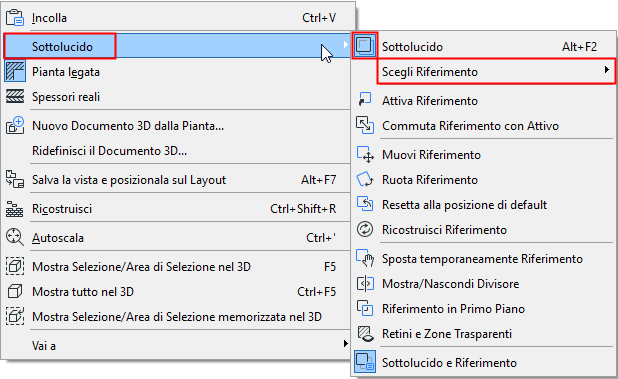This screenshot has width=618, height=379.
Task: Click the Pianta legata icon
Action: 15,71
